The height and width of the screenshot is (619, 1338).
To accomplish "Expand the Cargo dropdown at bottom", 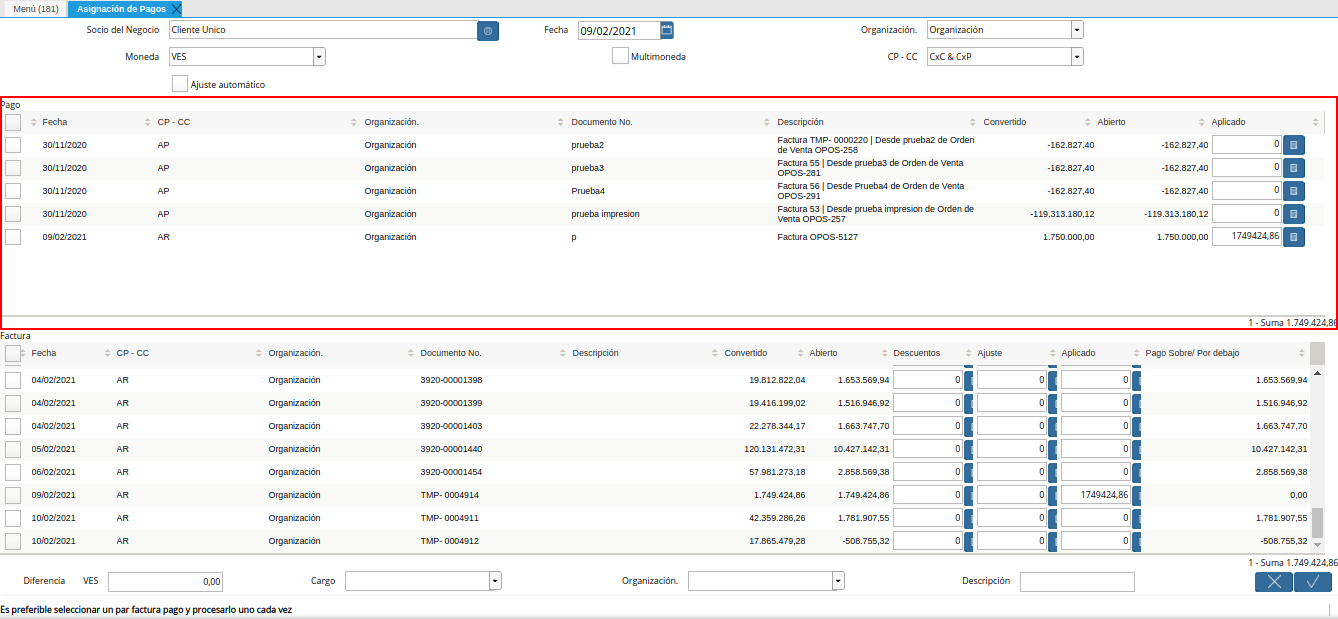I will coord(495,581).
